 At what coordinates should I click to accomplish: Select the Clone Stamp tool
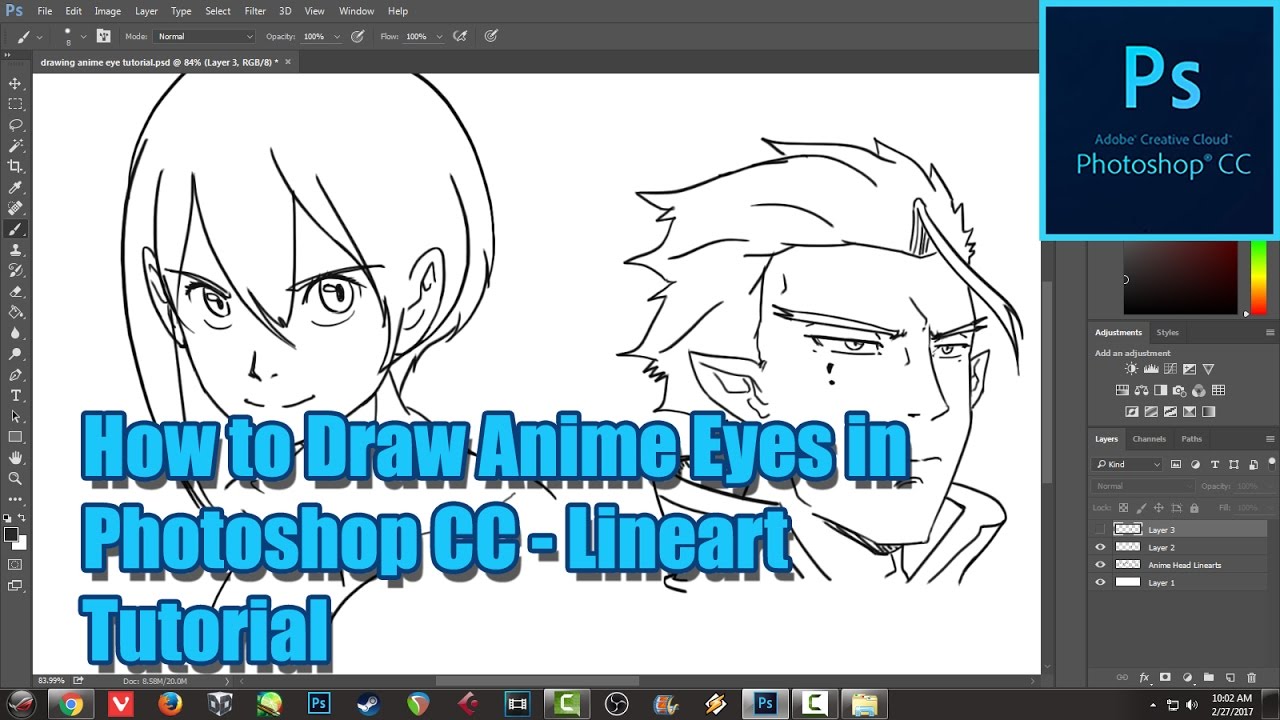click(15, 250)
